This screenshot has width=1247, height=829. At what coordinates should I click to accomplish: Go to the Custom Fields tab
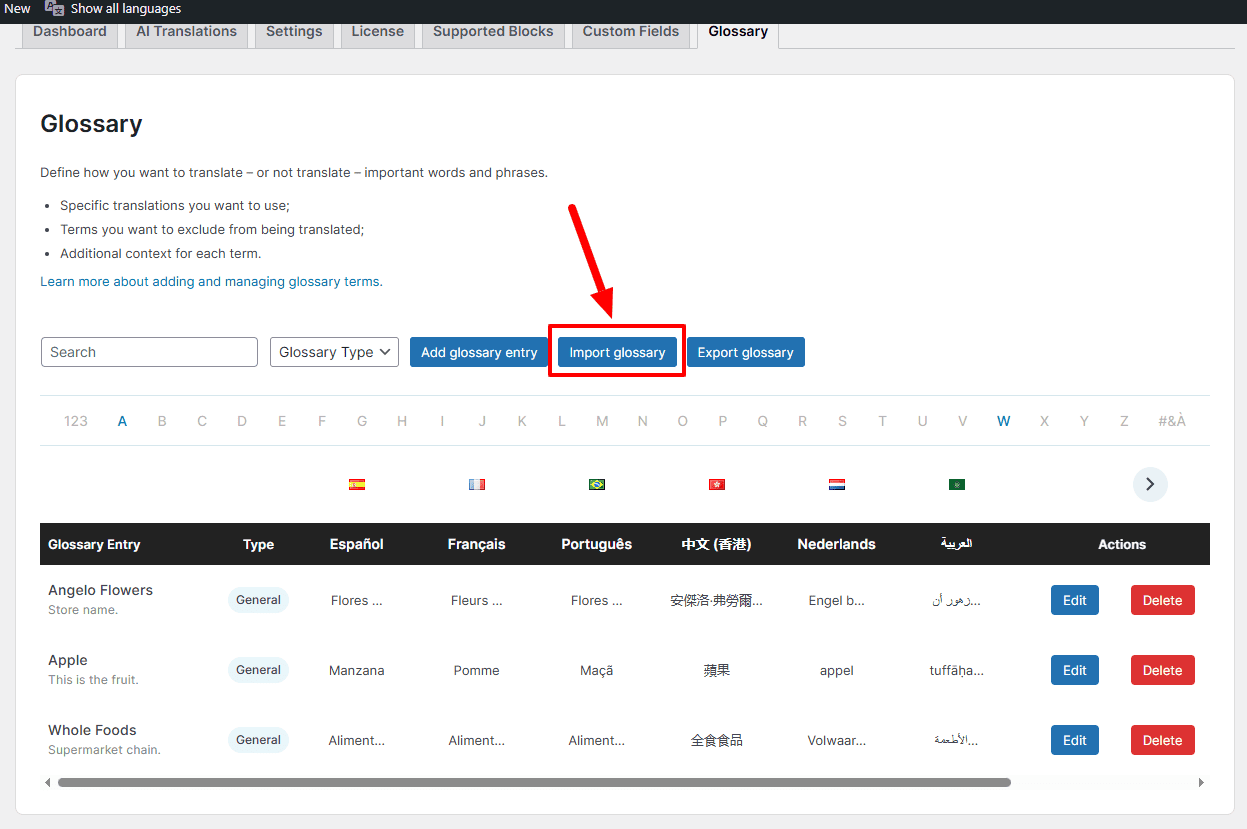point(631,32)
